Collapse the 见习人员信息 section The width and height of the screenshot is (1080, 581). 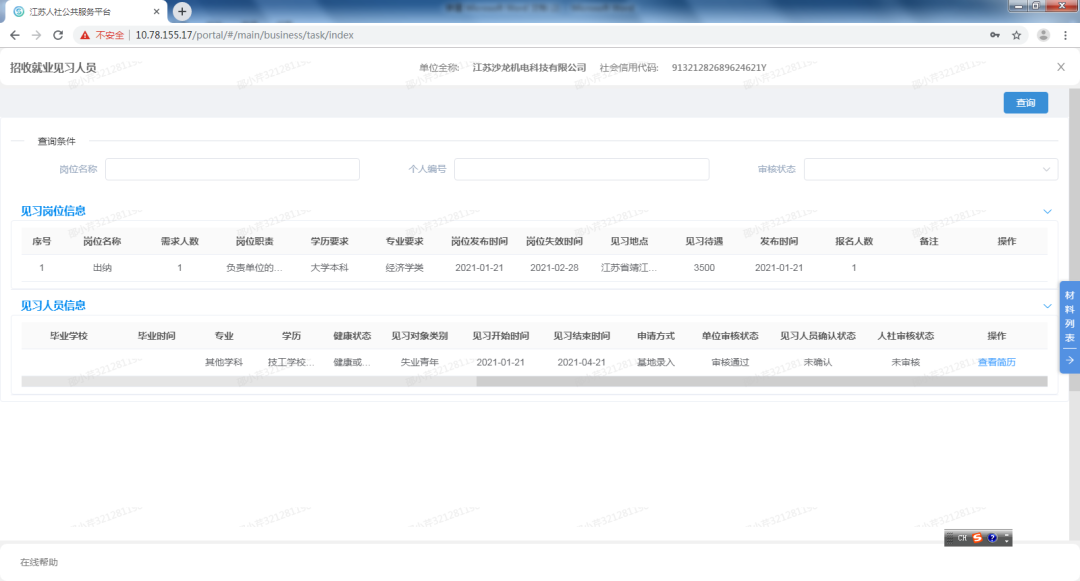coord(1047,306)
